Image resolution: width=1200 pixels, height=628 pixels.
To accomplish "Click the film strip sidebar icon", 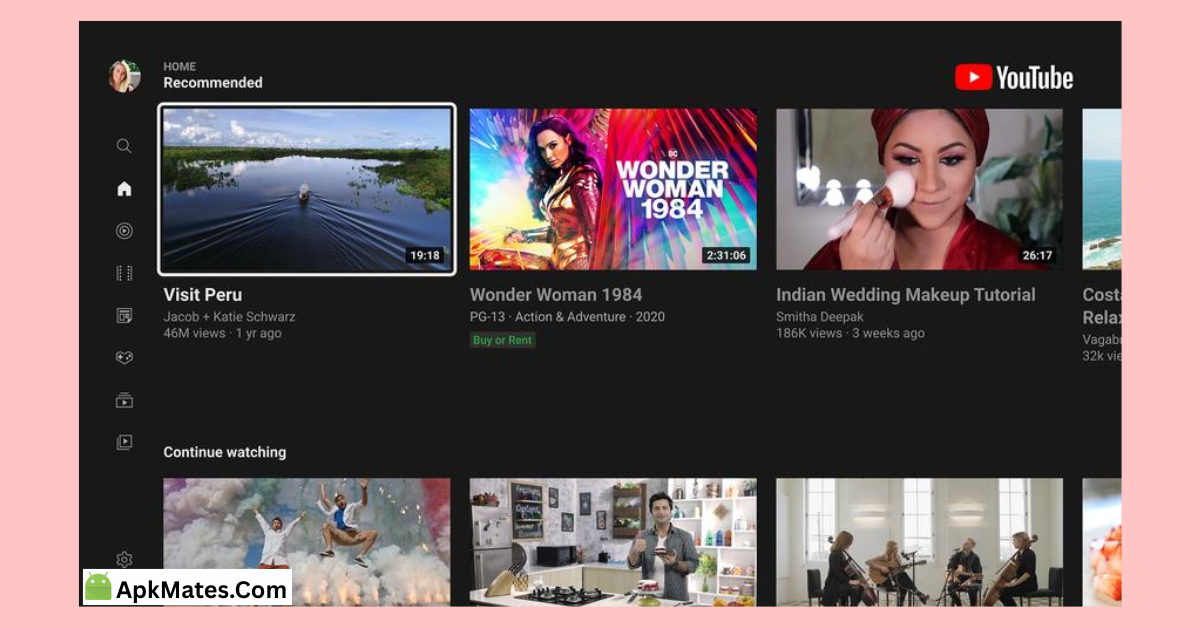I will click(x=124, y=273).
